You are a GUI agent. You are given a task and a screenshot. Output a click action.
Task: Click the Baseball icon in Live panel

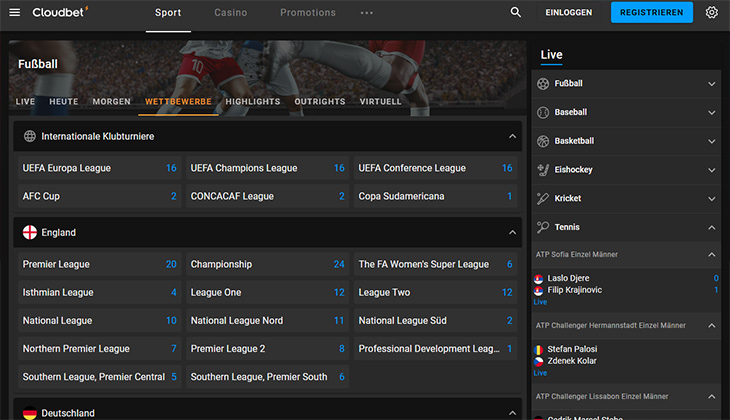(x=543, y=113)
